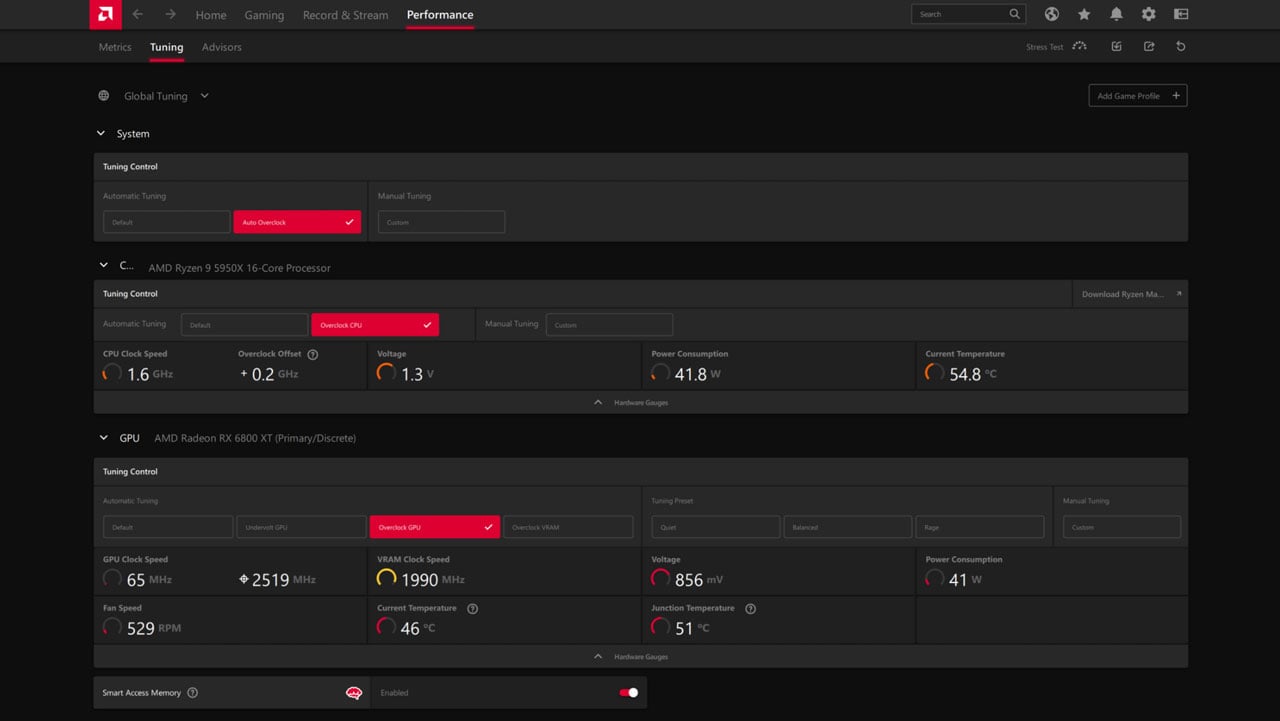1280x721 pixels.
Task: Click the GPU max clock target icon
Action: [244, 579]
